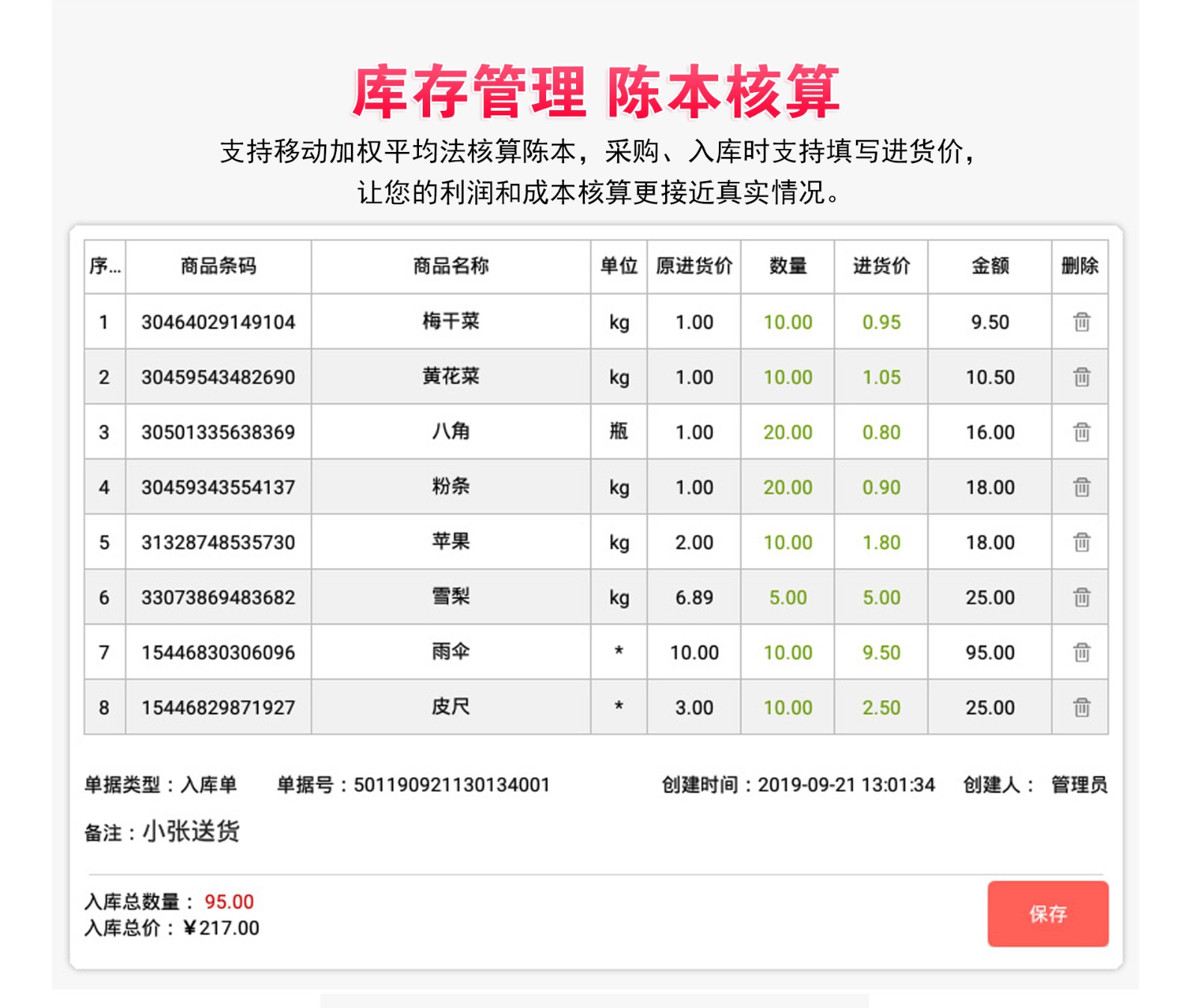Delete the 粉条 row
This screenshot has width=1197, height=1008.
(1081, 487)
